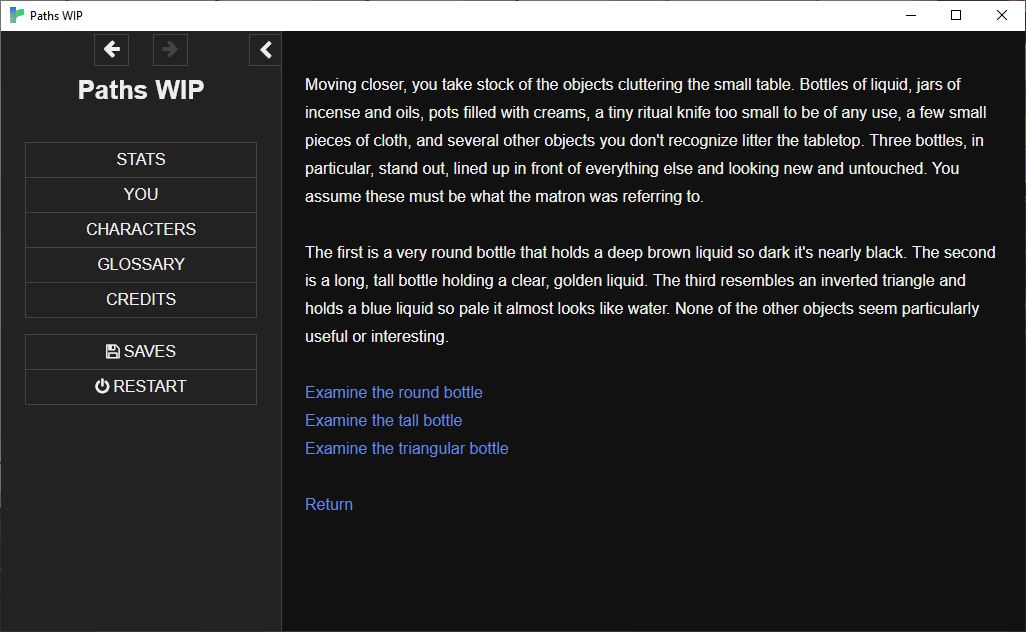Screen dimensions: 1026x632
Task: Minimize the Paths WIP window
Action: [x=910, y=15]
